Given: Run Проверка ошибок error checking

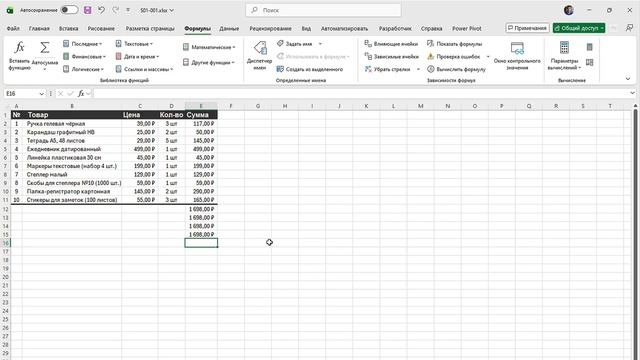Looking at the screenshot, I should pyautogui.click(x=453, y=56).
